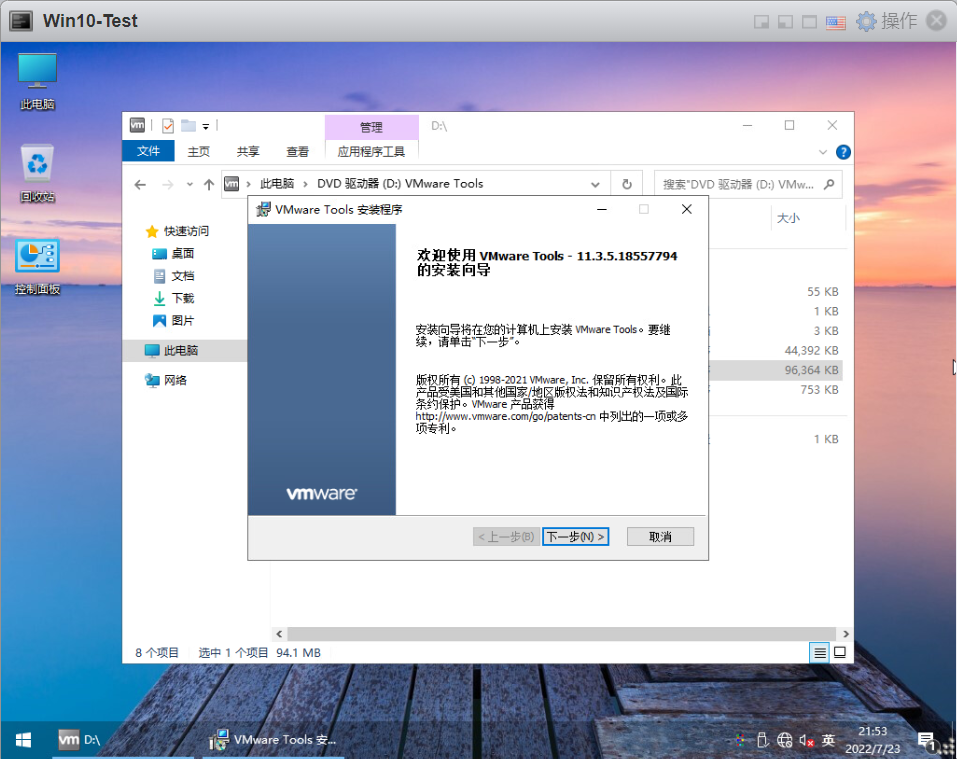
Task: Select the file row sized 753 KB
Action: pyautogui.click(x=775, y=389)
